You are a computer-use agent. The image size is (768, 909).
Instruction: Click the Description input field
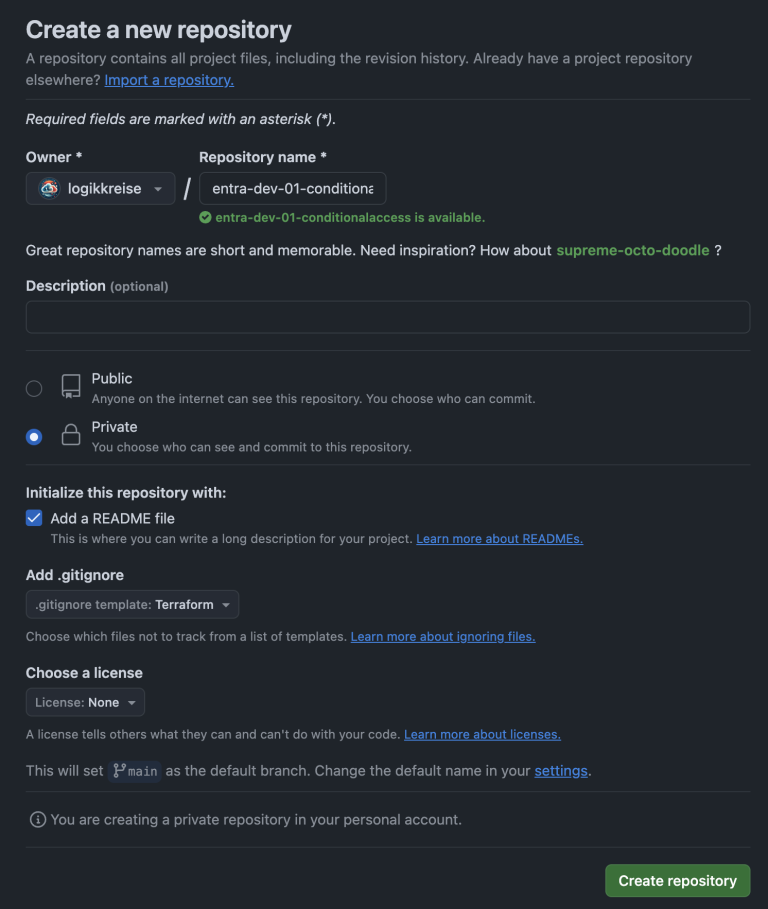[388, 316]
